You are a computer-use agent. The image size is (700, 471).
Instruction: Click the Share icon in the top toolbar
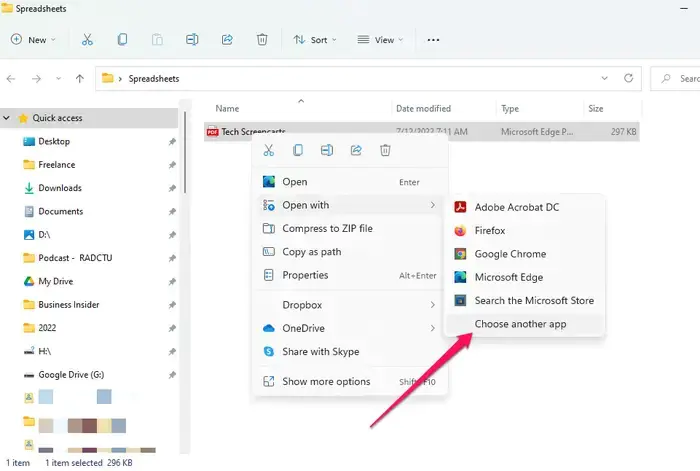pyautogui.click(x=227, y=40)
